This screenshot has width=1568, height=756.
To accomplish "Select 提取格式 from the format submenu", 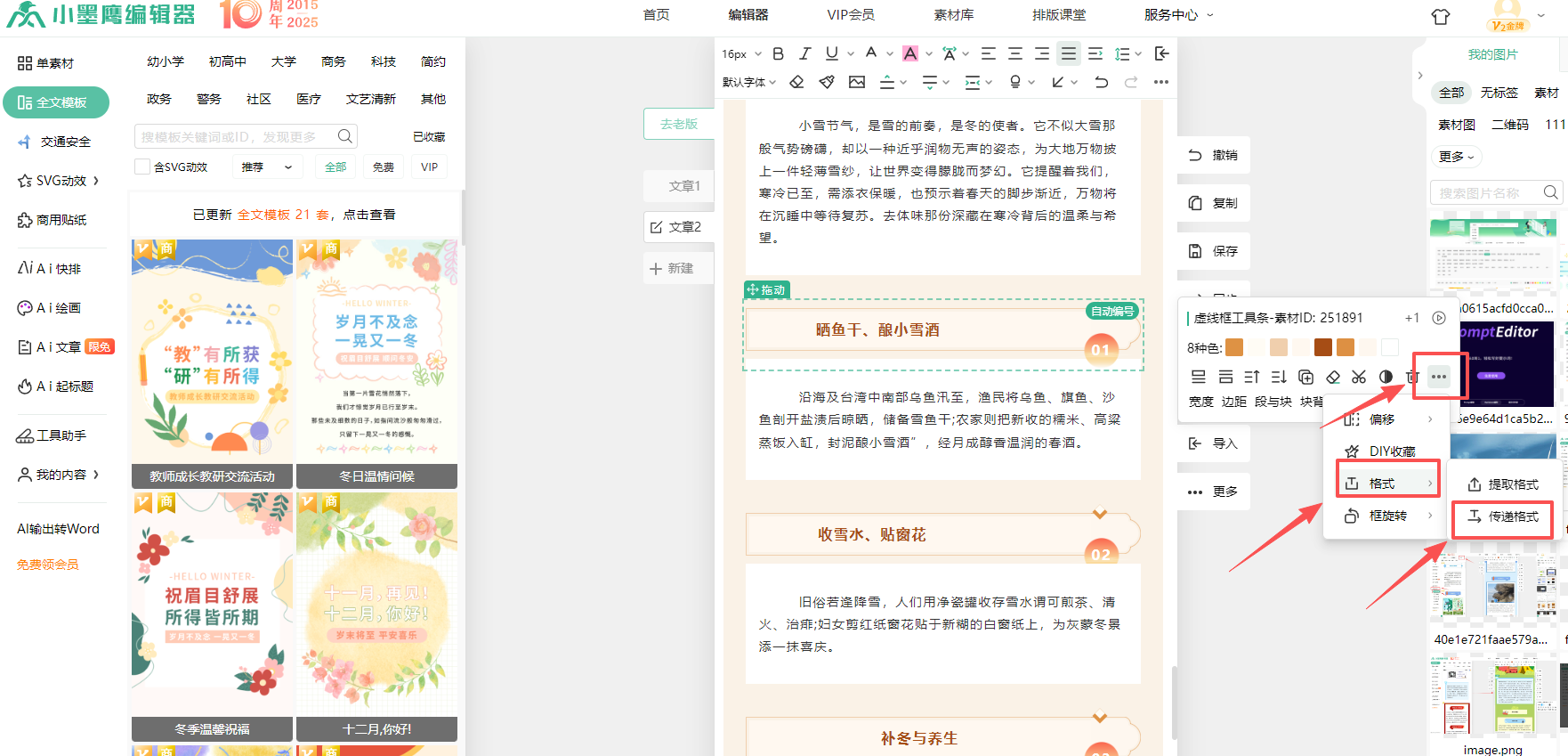I will coord(1502,484).
